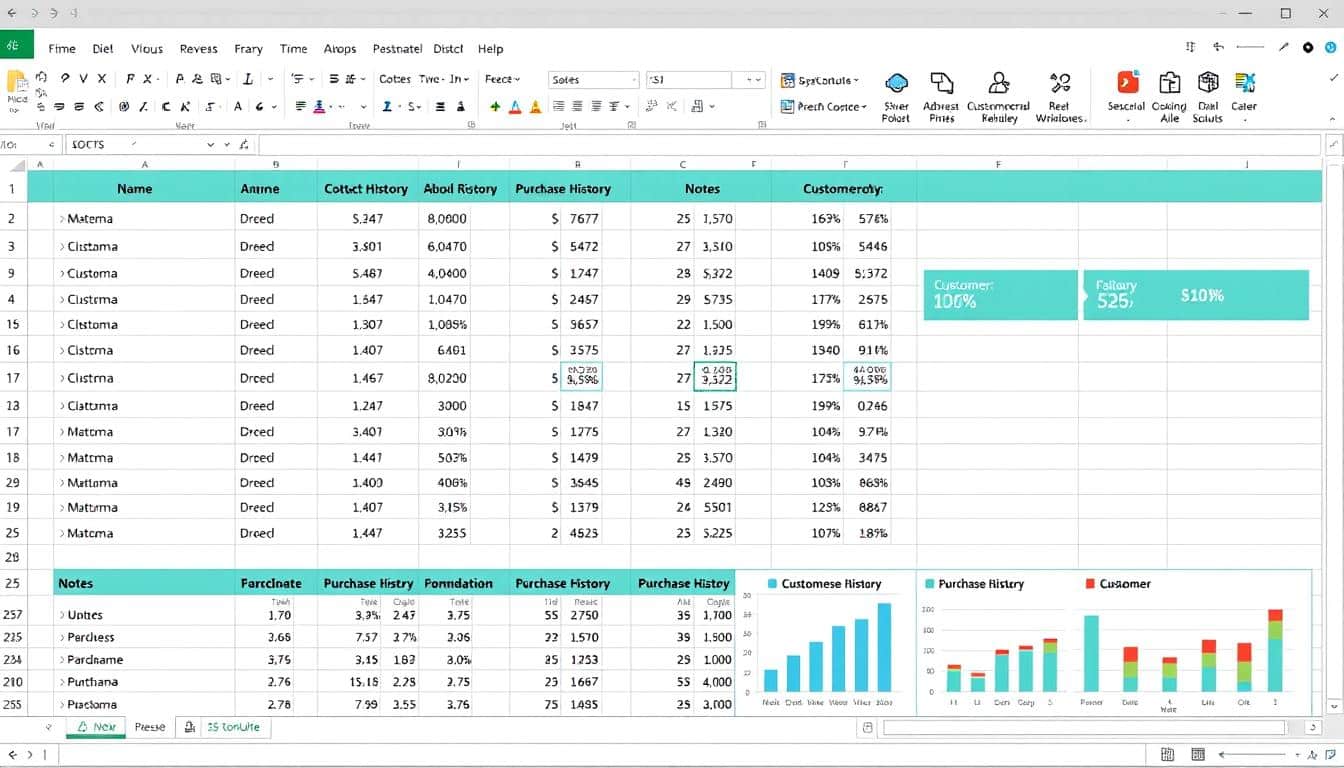Click the normal view icon in the status bar
The width and height of the screenshot is (1344, 768).
(1167, 755)
